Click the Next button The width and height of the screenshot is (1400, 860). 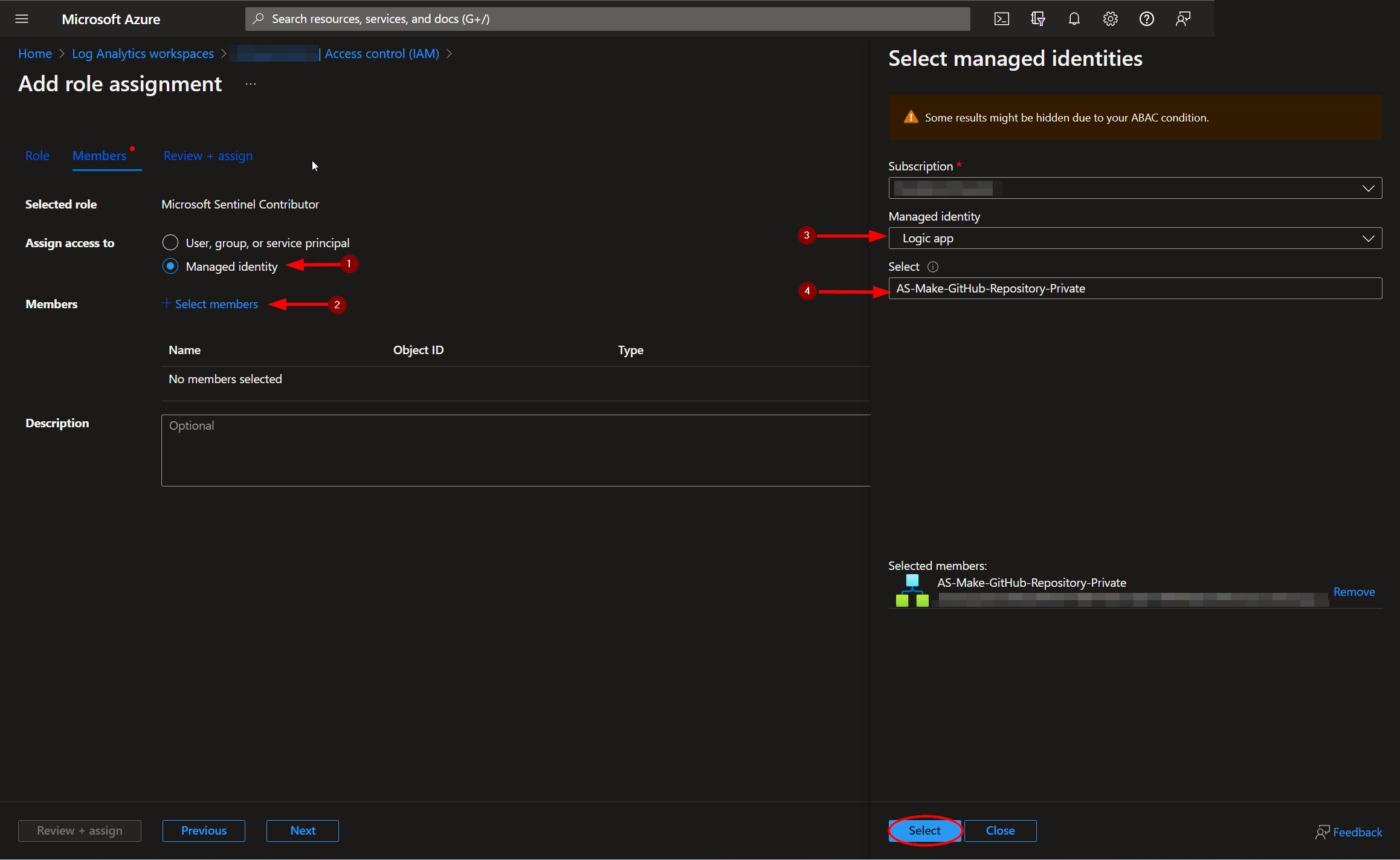[303, 830]
